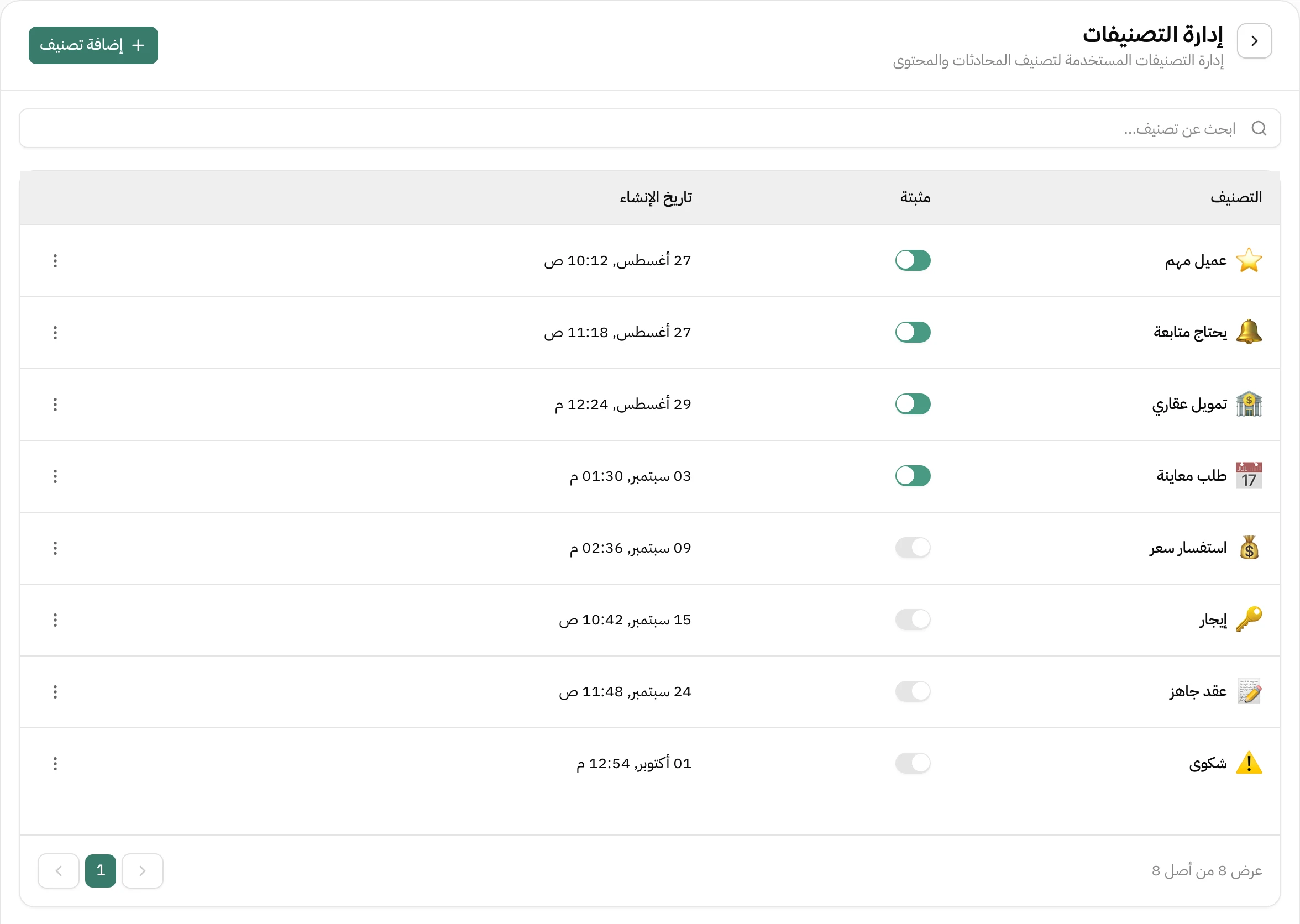Turn on pinned toggle for شكوى
The height and width of the screenshot is (924, 1300).
913,764
